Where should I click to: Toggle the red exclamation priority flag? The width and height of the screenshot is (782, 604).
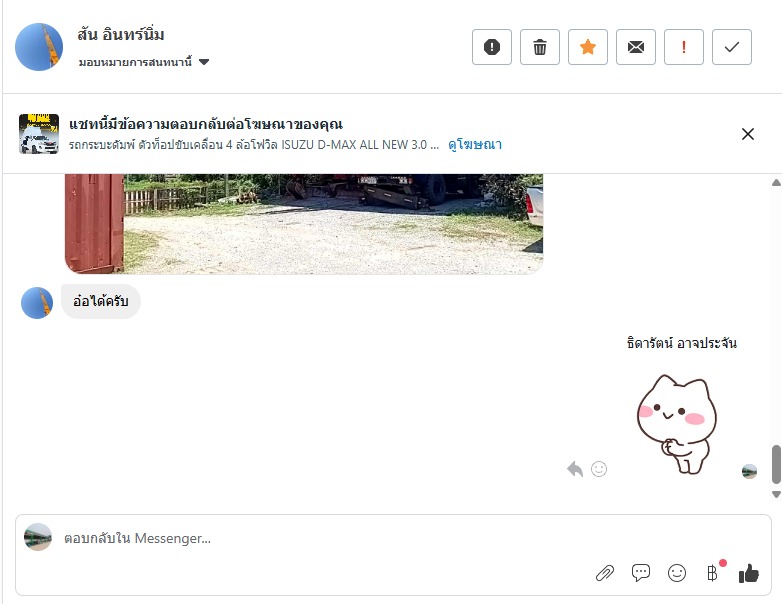point(684,47)
